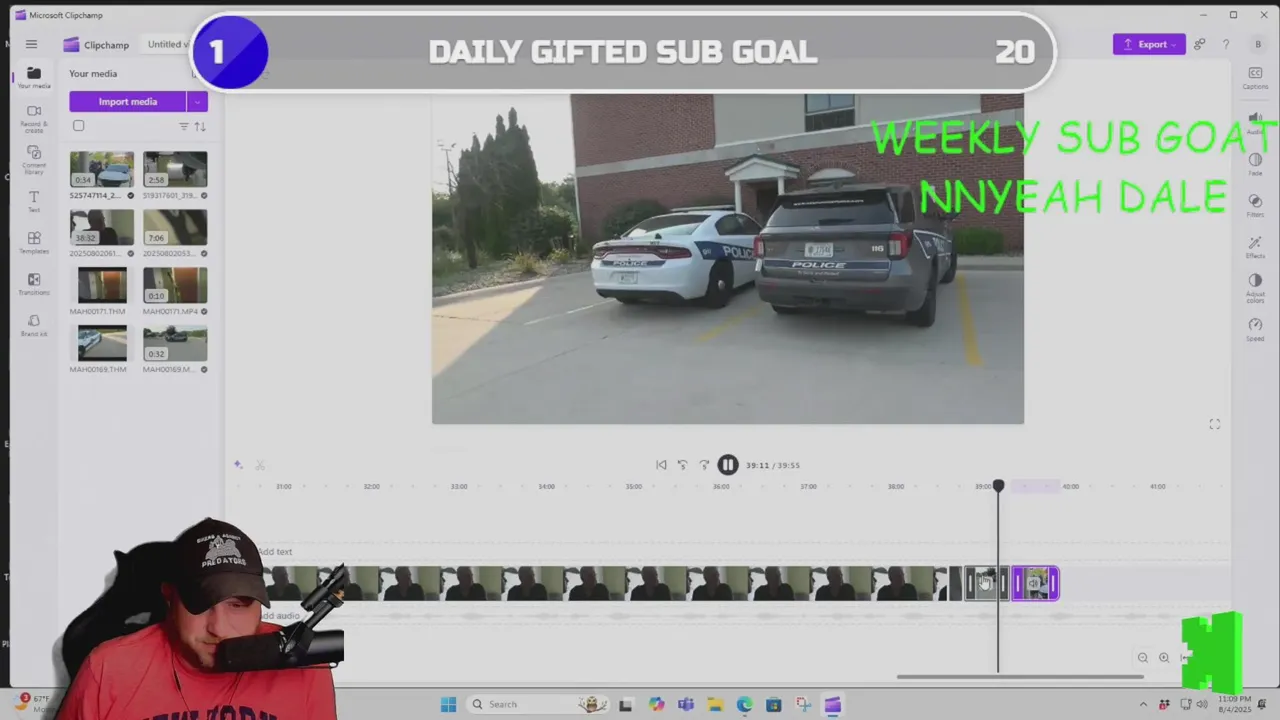Select the 7:06 media thumbnail
1280x720 pixels.
[175, 227]
